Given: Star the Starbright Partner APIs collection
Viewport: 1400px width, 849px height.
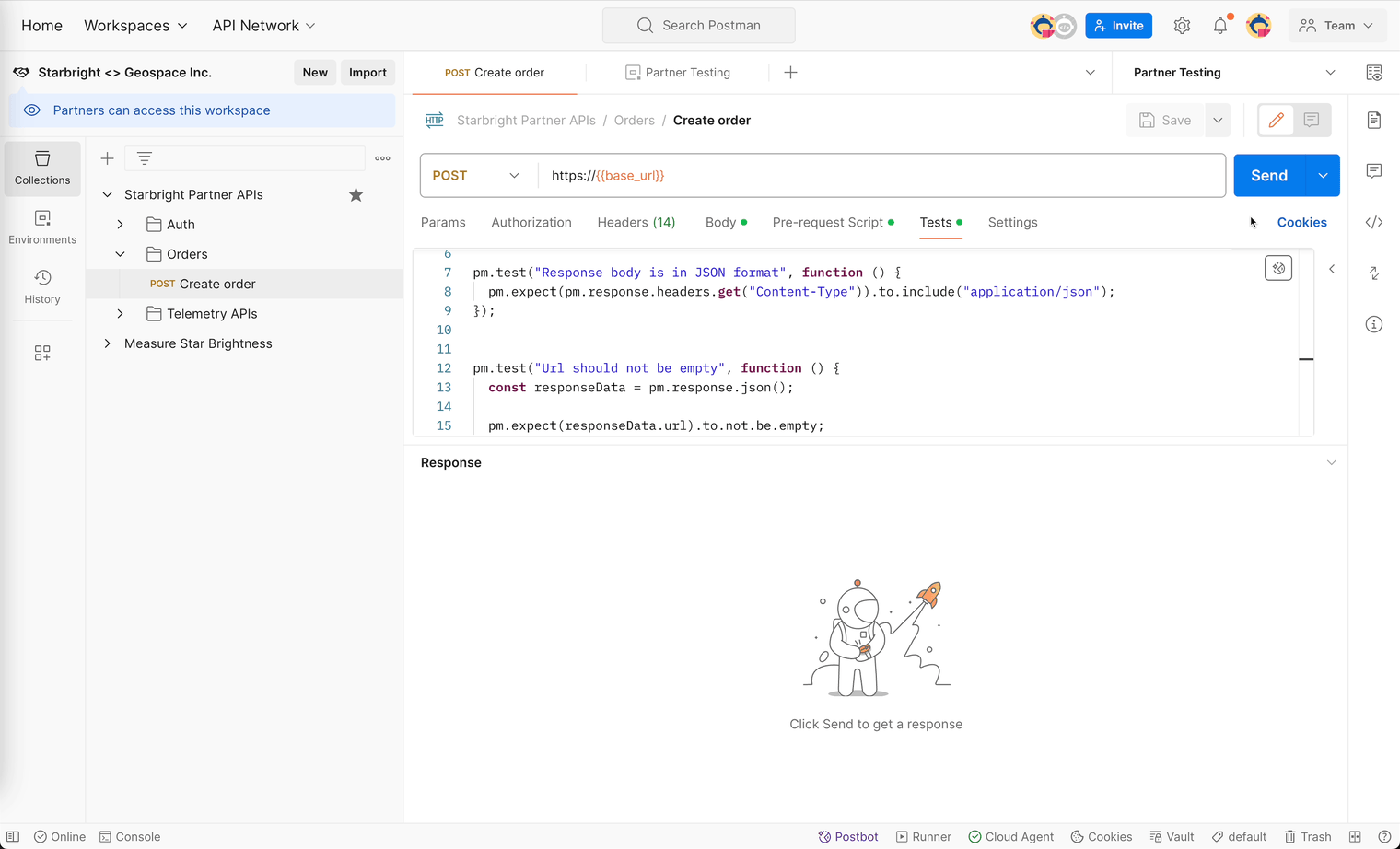Looking at the screenshot, I should click(x=356, y=194).
